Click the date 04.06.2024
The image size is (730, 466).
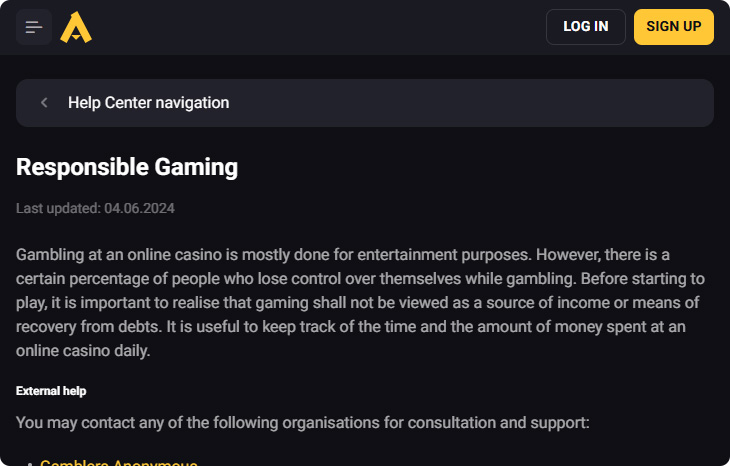click(x=140, y=208)
